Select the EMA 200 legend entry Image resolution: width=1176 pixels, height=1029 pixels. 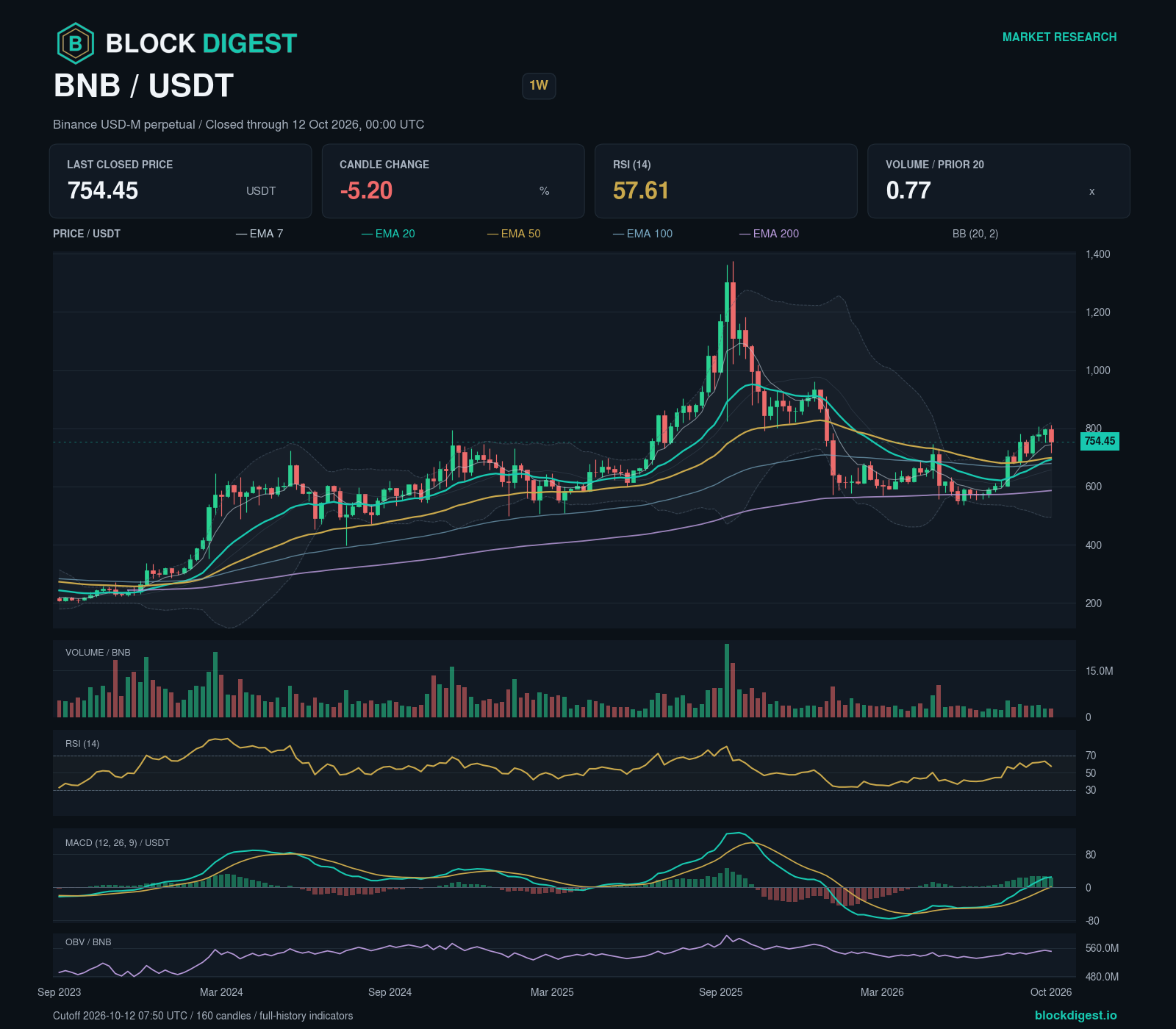coord(769,234)
